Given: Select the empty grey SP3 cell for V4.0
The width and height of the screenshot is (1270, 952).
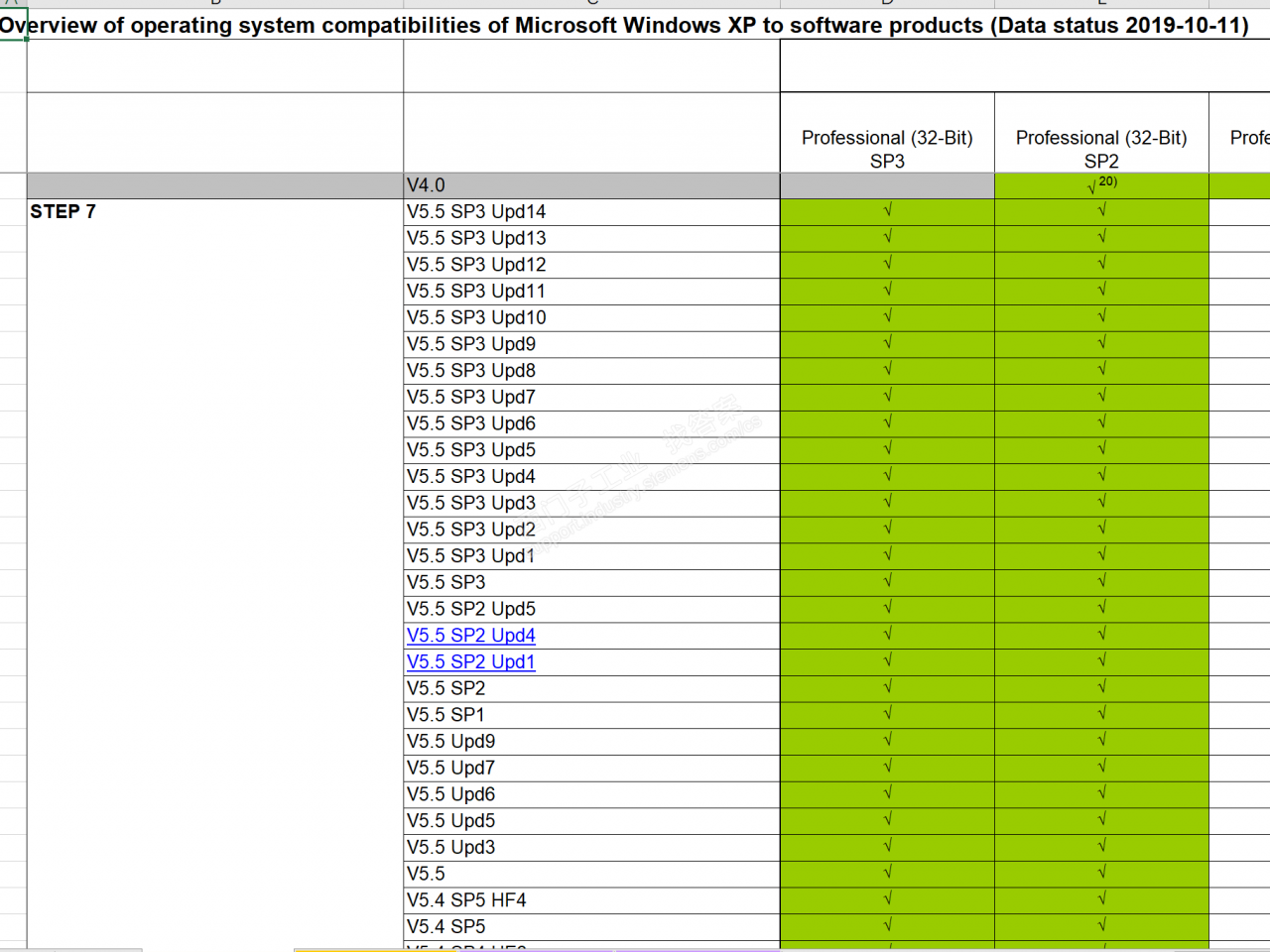Looking at the screenshot, I should point(887,185).
